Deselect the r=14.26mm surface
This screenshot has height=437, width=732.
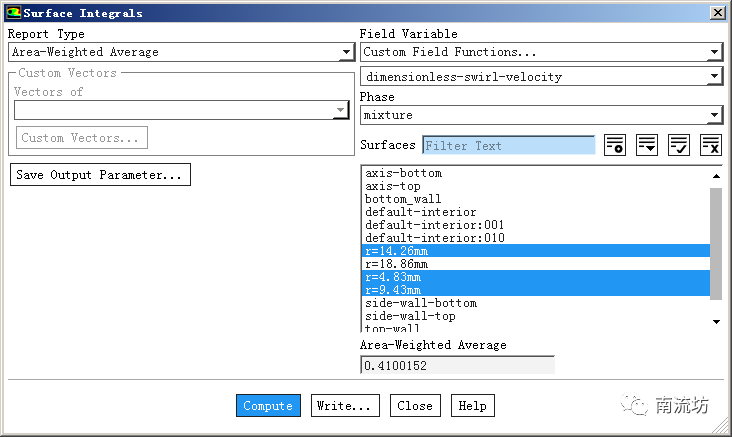[x=397, y=251]
